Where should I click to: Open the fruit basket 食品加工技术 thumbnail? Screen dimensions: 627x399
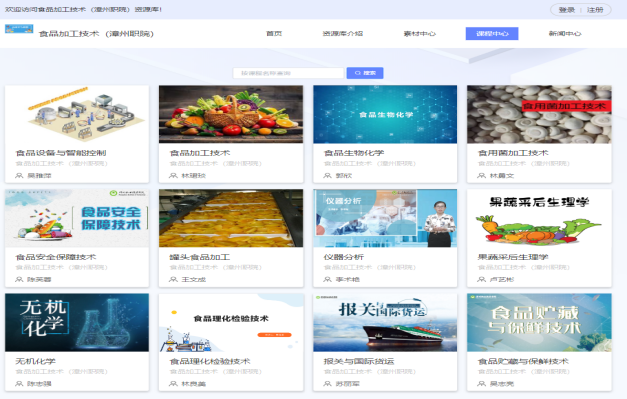pyautogui.click(x=231, y=114)
